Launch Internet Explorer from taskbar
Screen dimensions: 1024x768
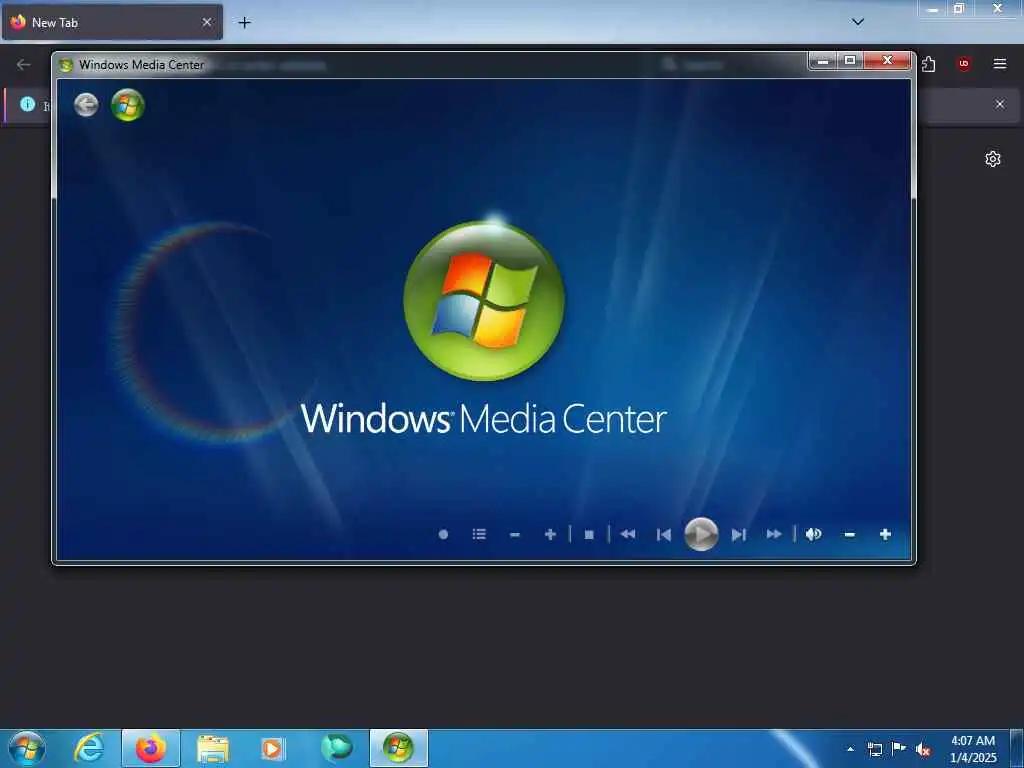tap(89, 748)
